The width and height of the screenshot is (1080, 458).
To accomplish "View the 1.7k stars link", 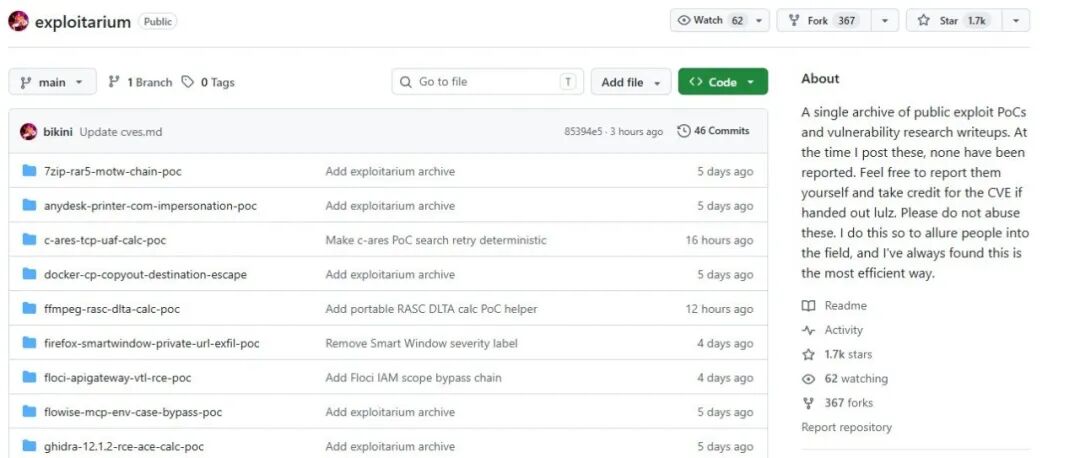I will 848,355.
